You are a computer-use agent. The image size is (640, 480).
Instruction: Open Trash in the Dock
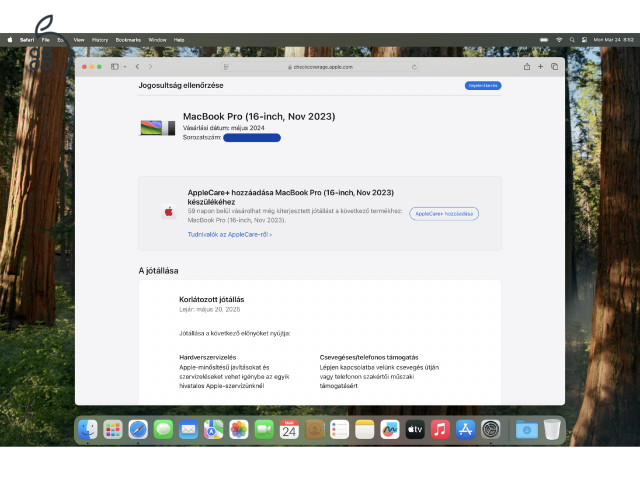coord(552,429)
